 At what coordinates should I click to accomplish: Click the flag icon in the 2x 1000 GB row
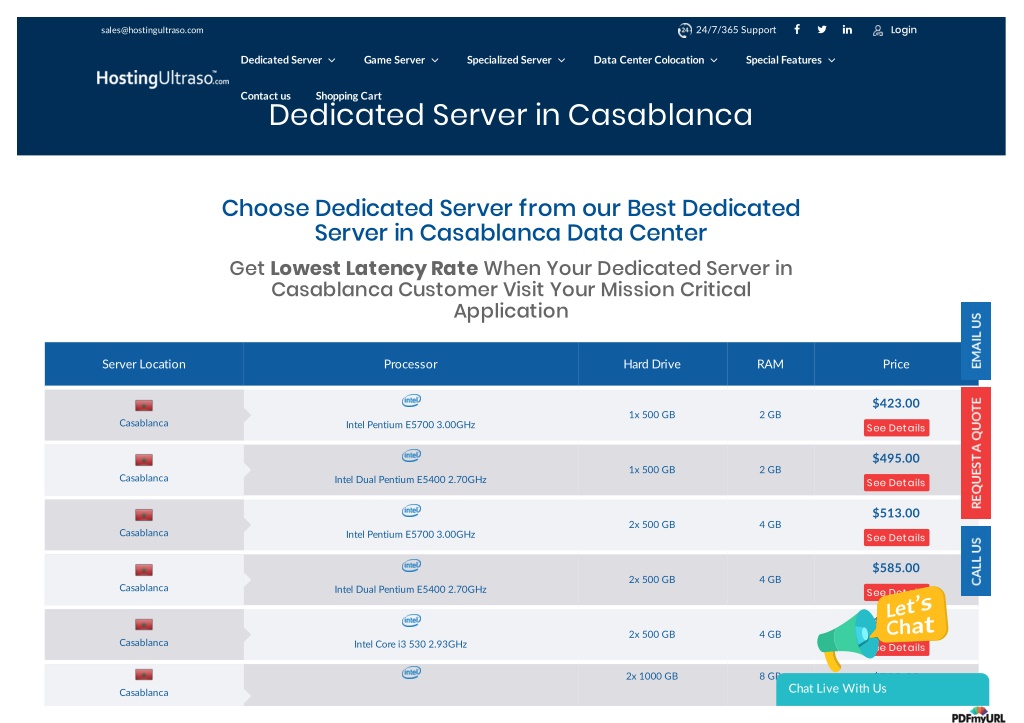pos(144,675)
